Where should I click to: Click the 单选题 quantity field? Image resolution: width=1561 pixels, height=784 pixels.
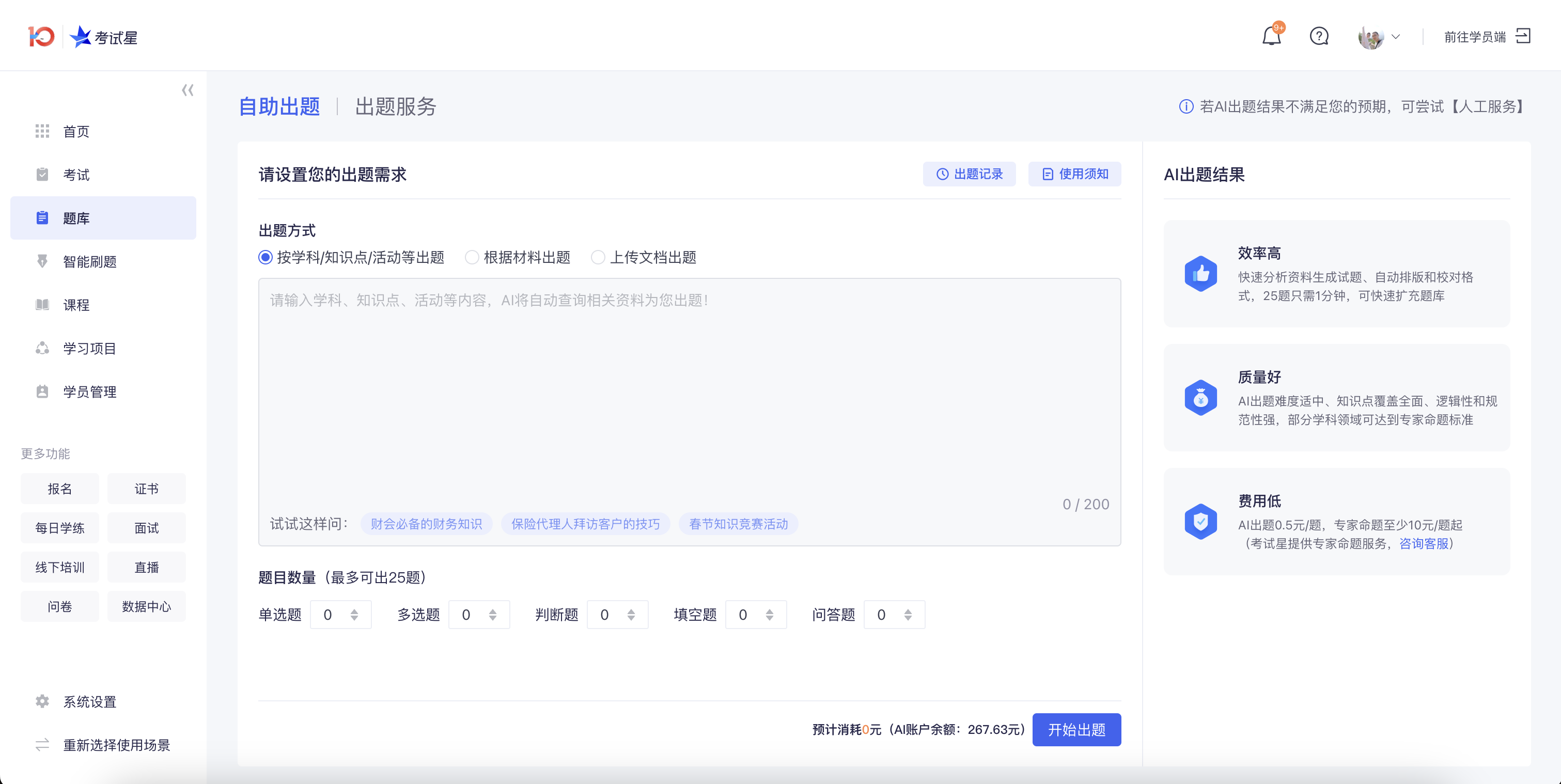coord(340,615)
